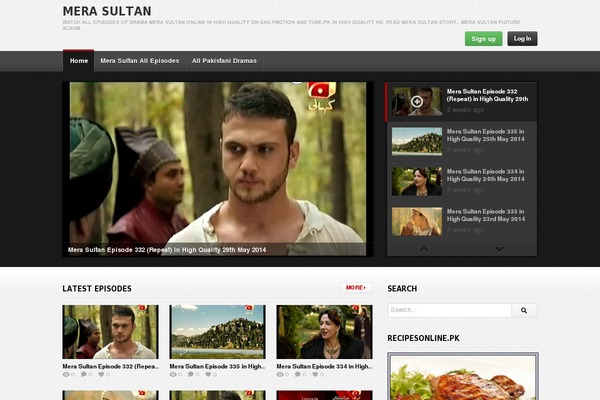The height and width of the screenshot is (400, 600).
Task: Click views eye icon under Episode 332 card
Action: coord(66,374)
